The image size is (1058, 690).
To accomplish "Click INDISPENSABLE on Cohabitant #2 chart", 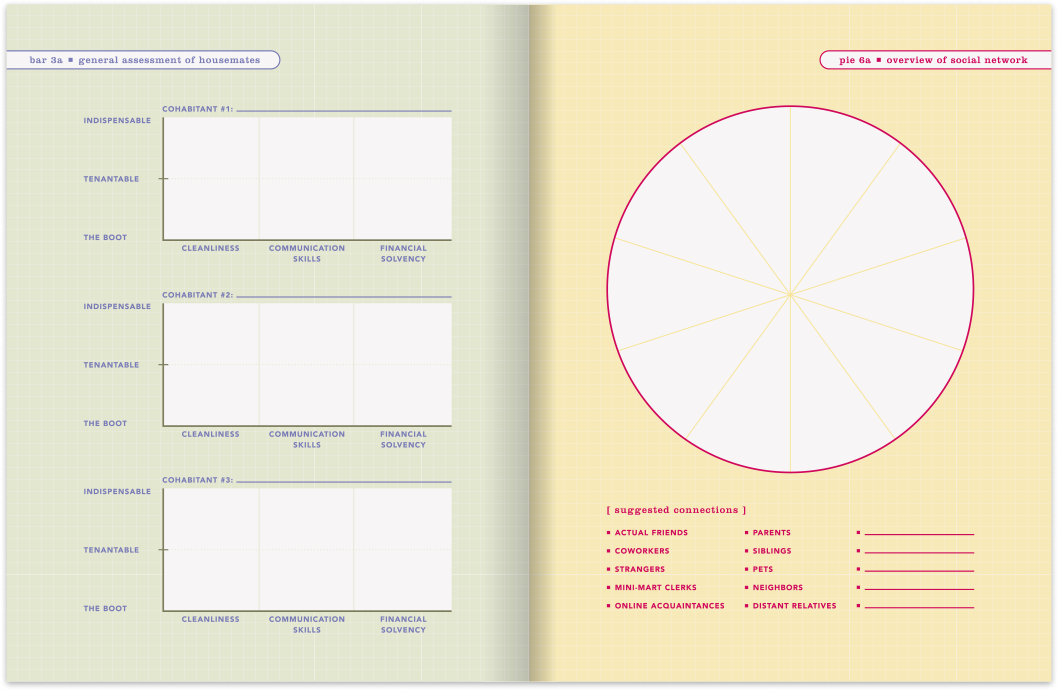I will (117, 306).
